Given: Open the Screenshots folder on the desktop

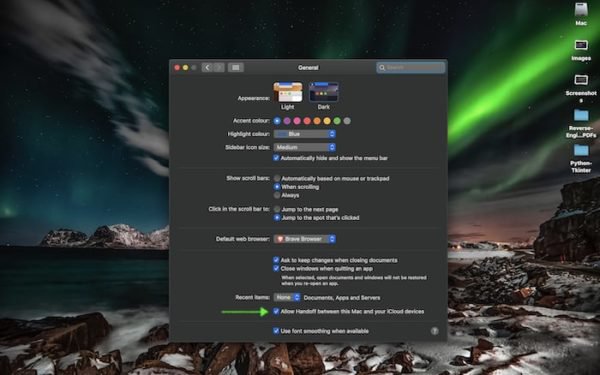Looking at the screenshot, I should pyautogui.click(x=581, y=80).
